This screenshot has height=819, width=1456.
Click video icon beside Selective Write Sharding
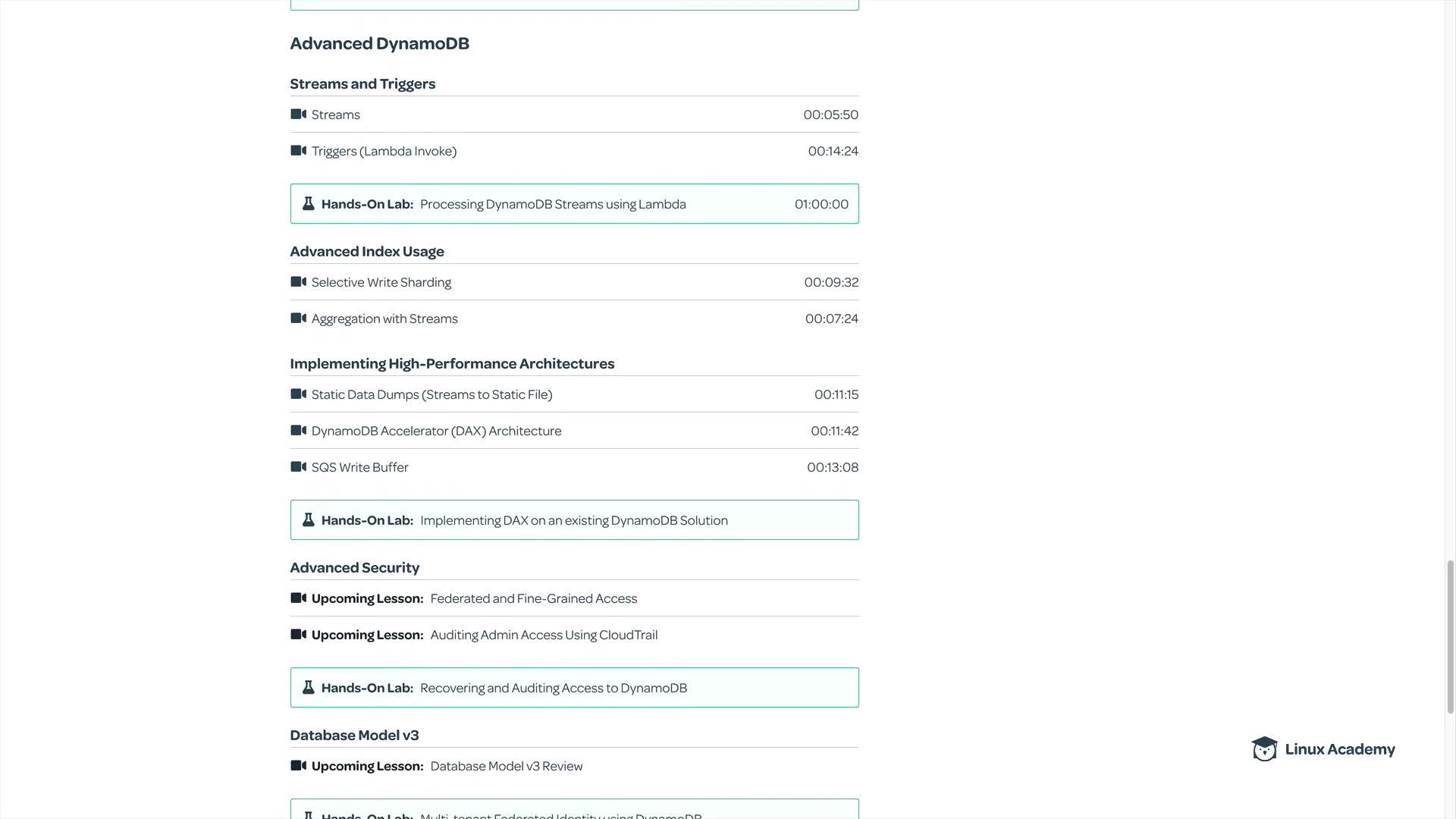pyautogui.click(x=298, y=282)
